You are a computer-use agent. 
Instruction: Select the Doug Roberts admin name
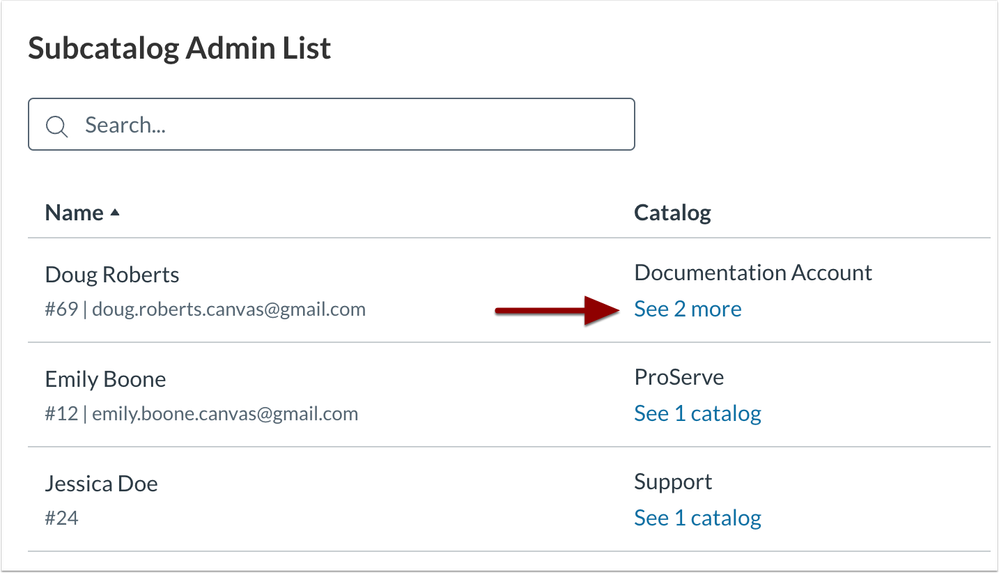click(x=112, y=275)
